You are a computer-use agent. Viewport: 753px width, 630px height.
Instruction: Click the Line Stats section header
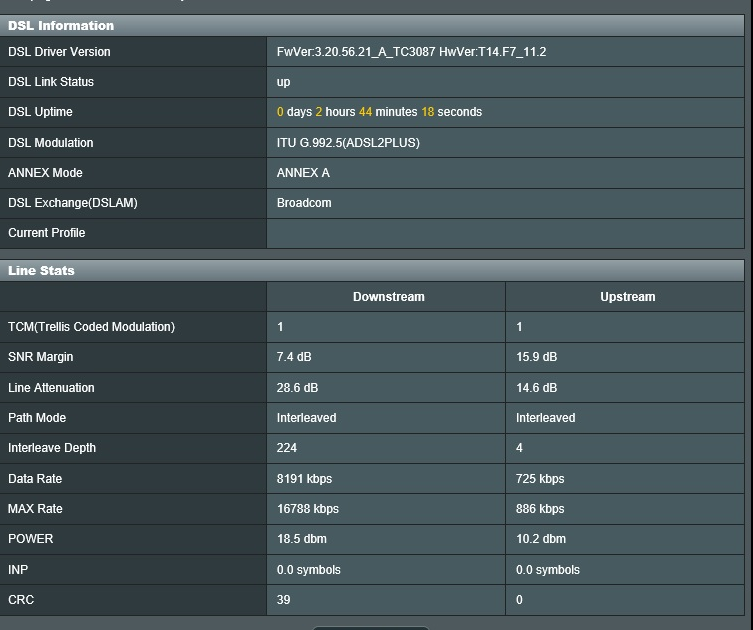pyautogui.click(x=42, y=270)
